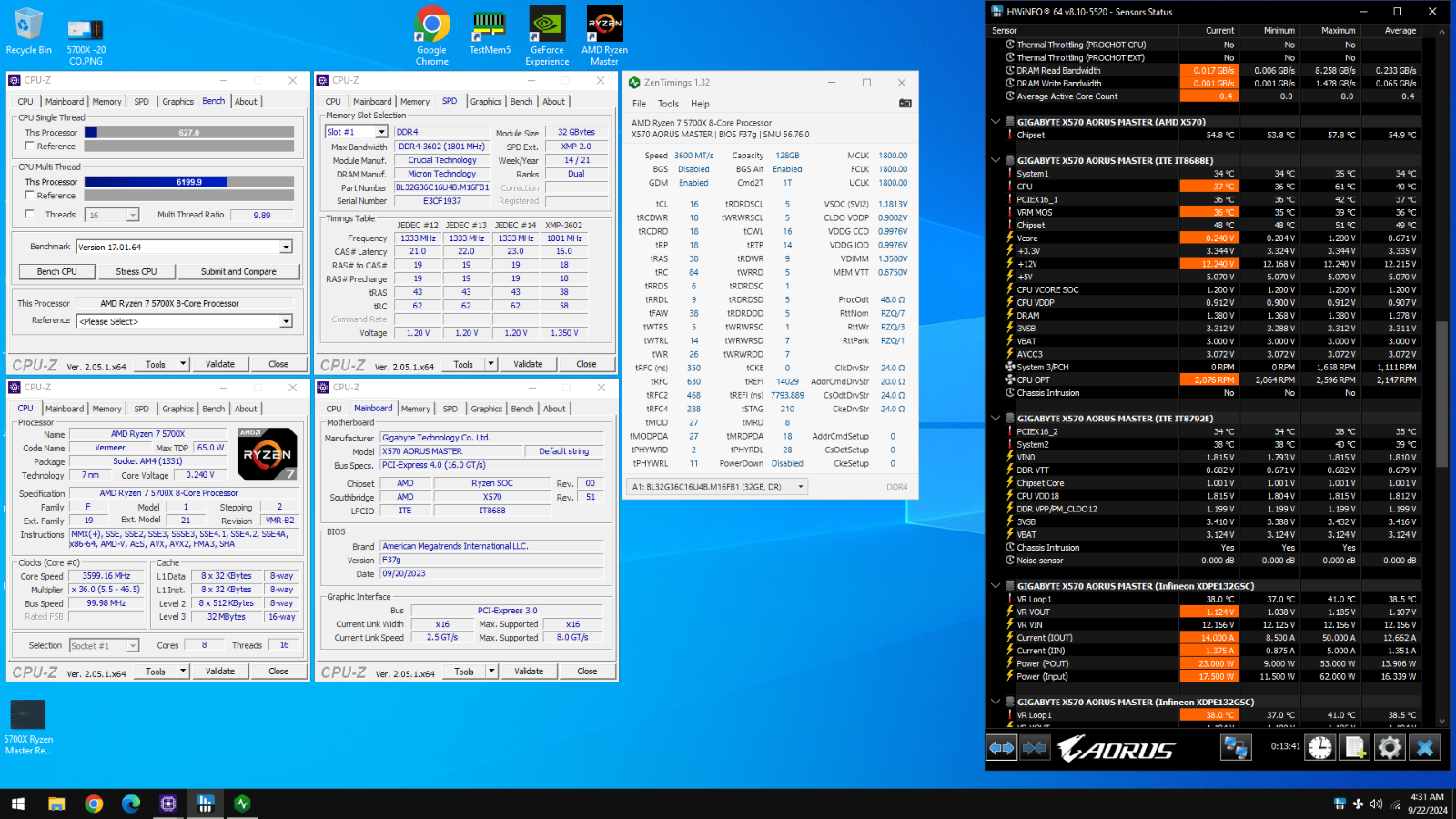Open File Explorer from the taskbar
Screen dimensions: 1456x819
(x=56, y=804)
